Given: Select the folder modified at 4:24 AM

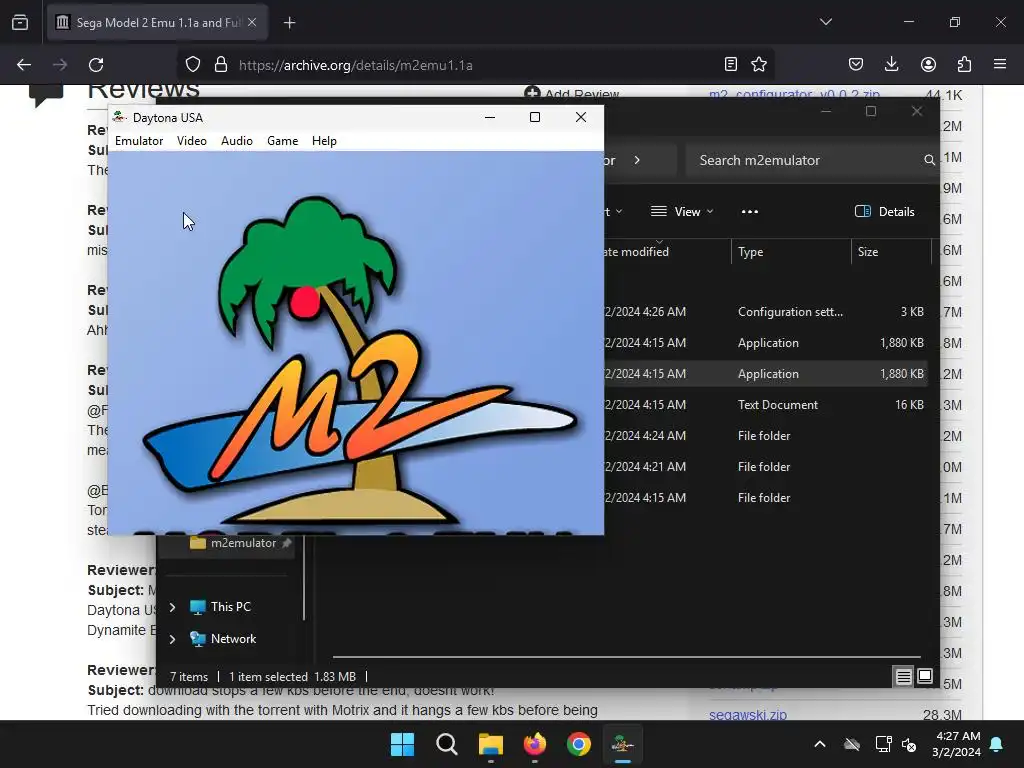Looking at the screenshot, I should point(765,436).
